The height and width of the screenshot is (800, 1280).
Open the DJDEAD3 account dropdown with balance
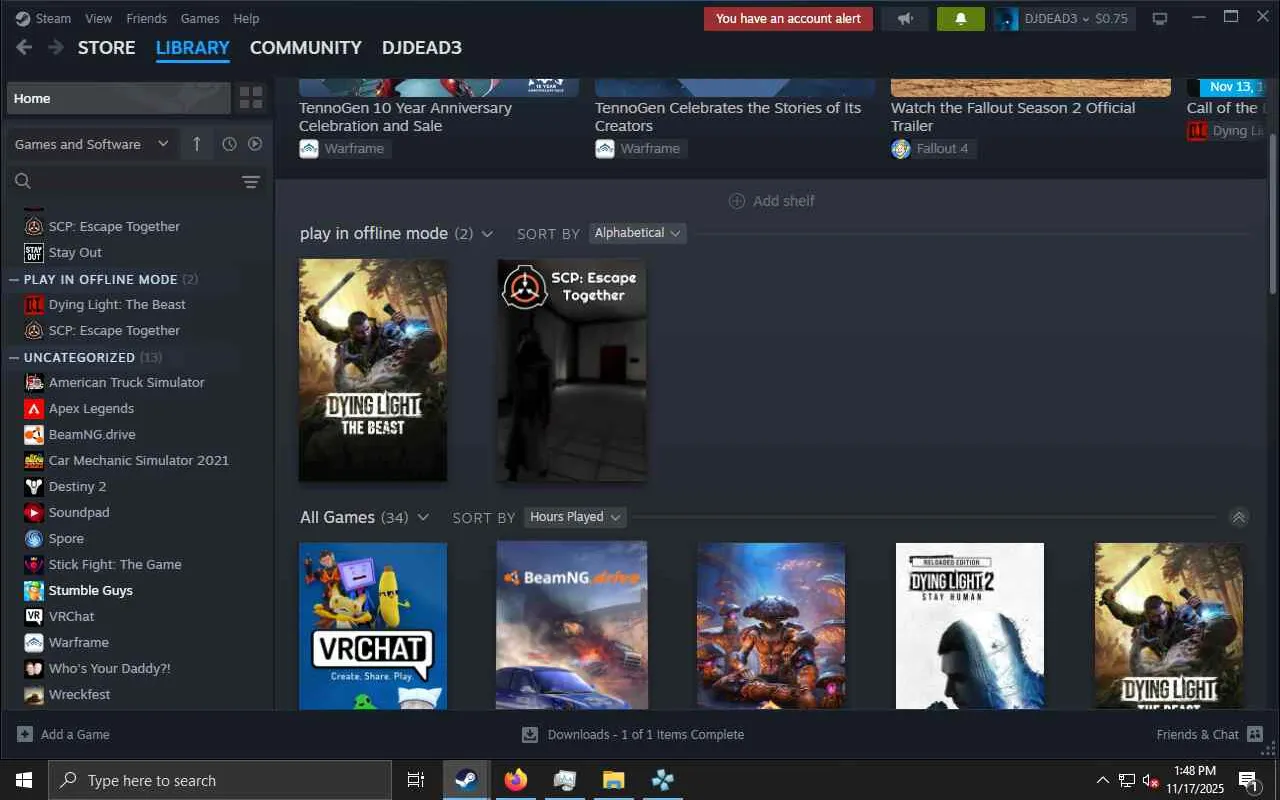[1065, 19]
